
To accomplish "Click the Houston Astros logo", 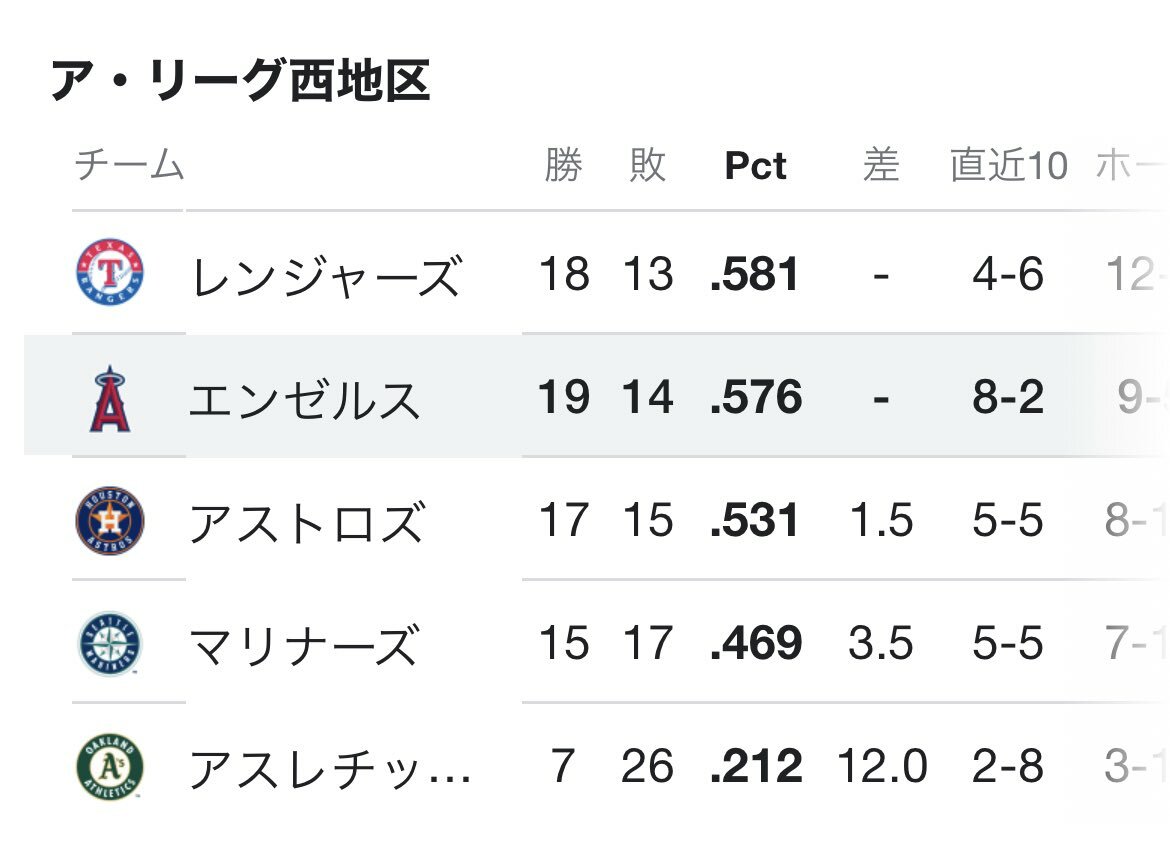I will [110, 521].
